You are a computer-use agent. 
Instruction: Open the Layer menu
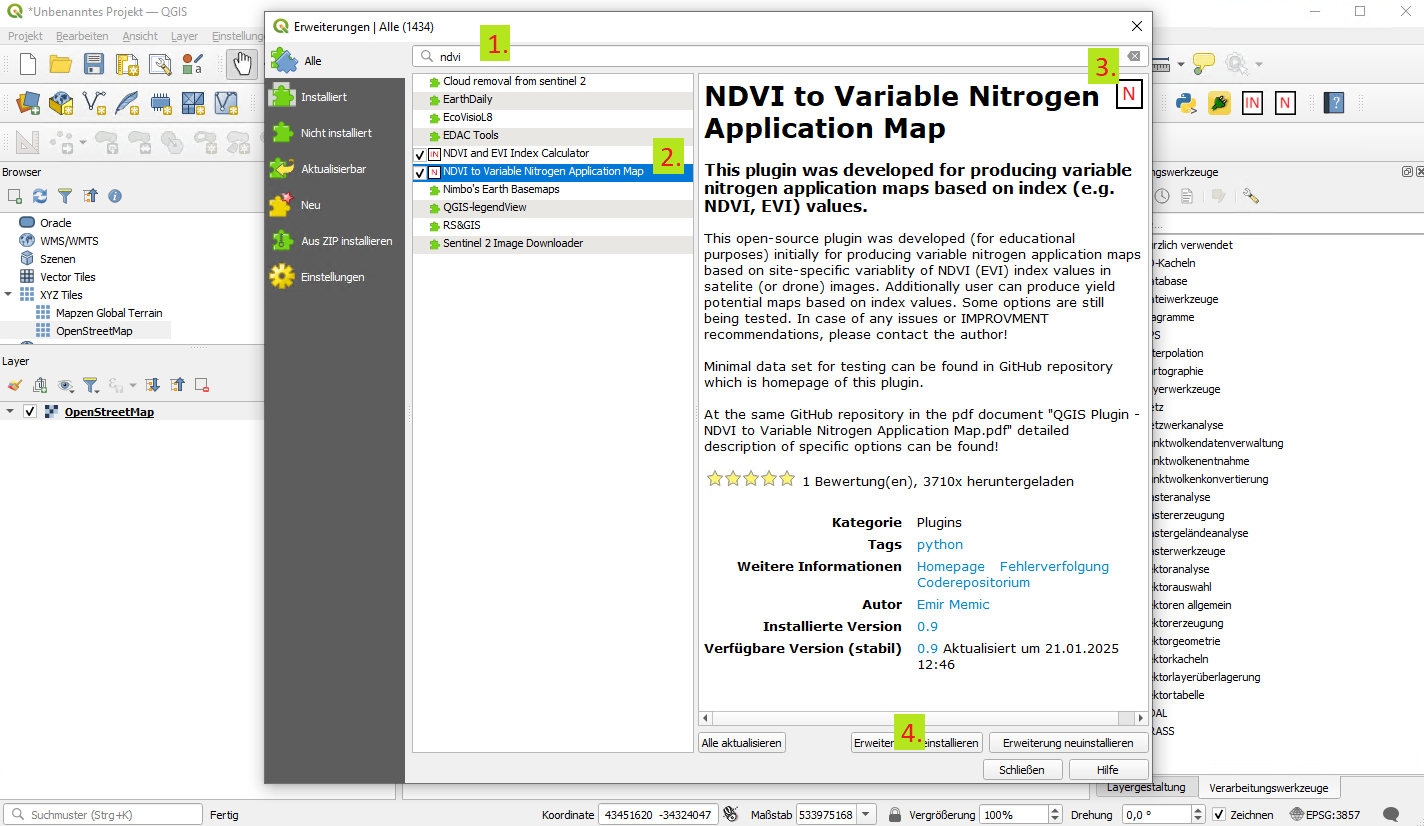tap(184, 36)
